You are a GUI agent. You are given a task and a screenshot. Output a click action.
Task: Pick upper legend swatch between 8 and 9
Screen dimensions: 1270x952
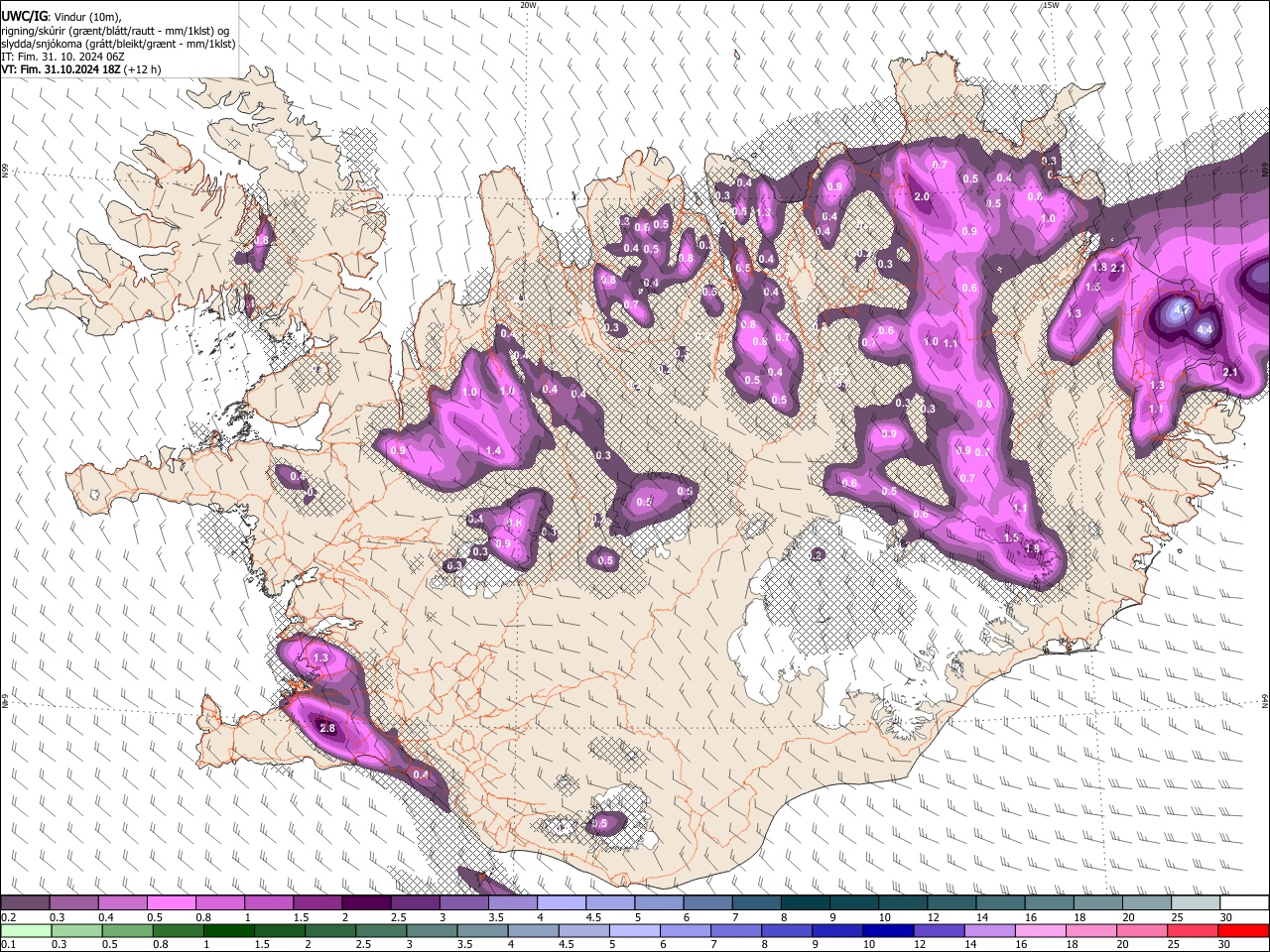pos(806,903)
